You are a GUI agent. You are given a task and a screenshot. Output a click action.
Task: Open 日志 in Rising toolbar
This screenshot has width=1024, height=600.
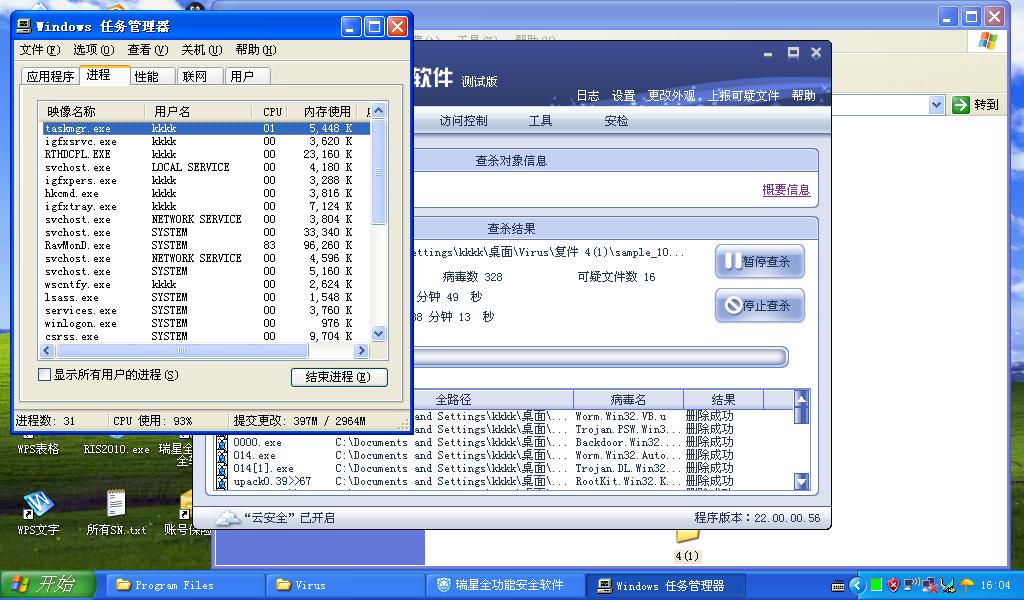(x=588, y=95)
